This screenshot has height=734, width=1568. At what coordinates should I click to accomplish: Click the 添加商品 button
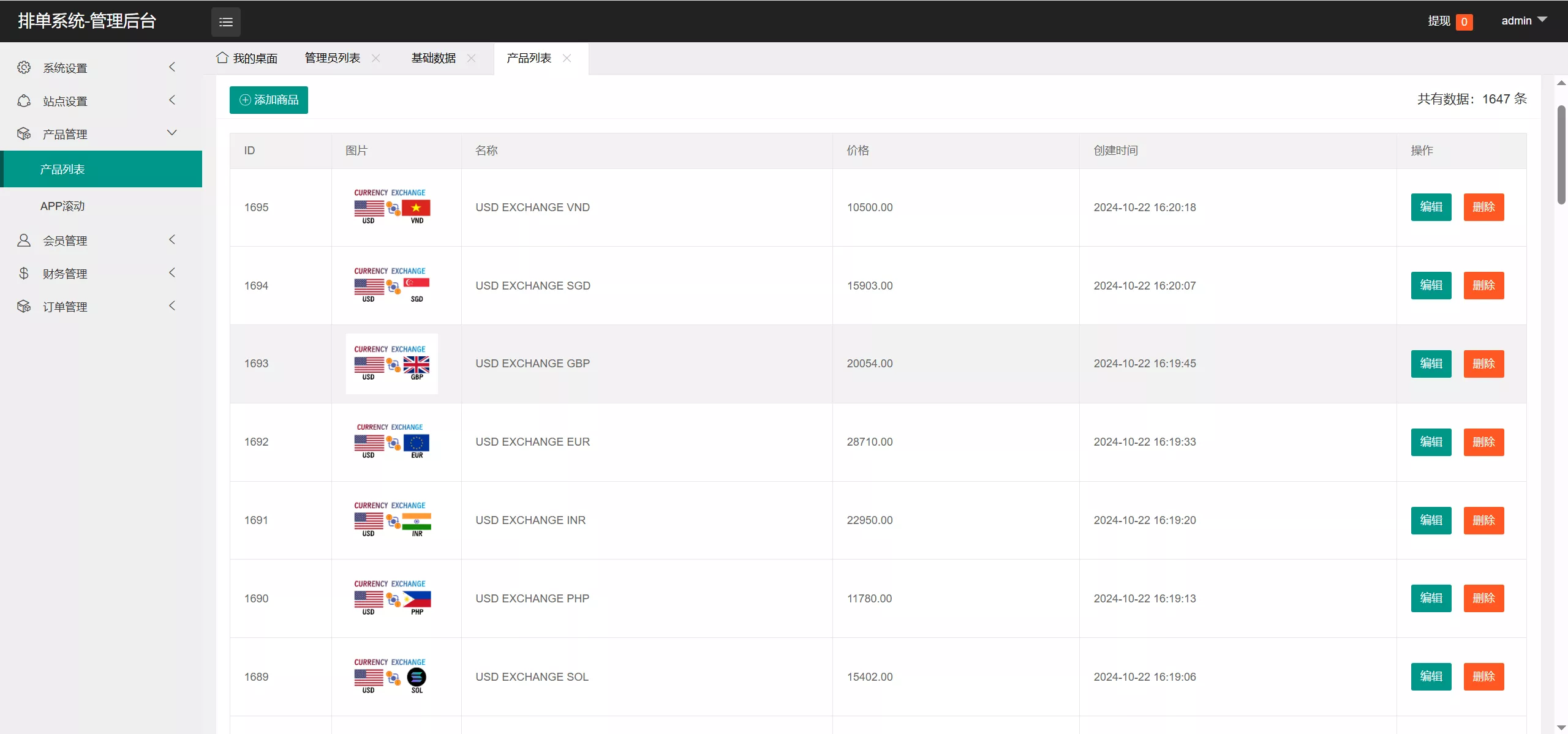click(268, 100)
